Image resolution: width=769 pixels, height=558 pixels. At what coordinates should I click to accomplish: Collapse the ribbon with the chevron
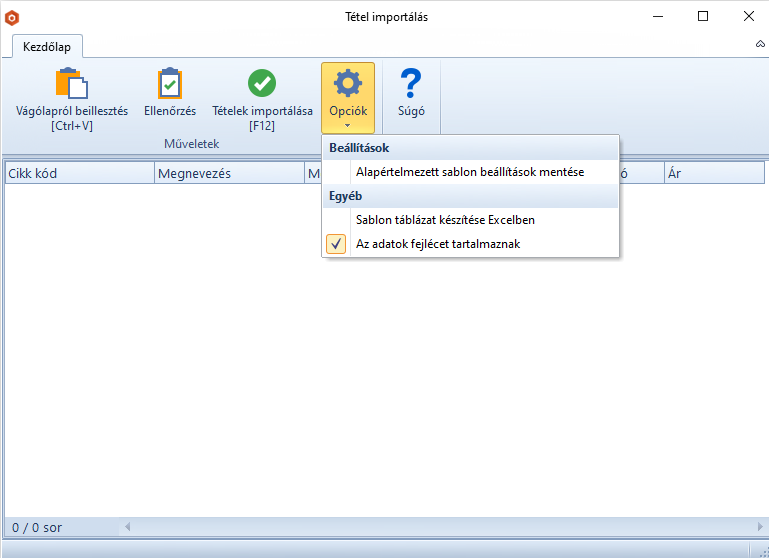[759, 45]
